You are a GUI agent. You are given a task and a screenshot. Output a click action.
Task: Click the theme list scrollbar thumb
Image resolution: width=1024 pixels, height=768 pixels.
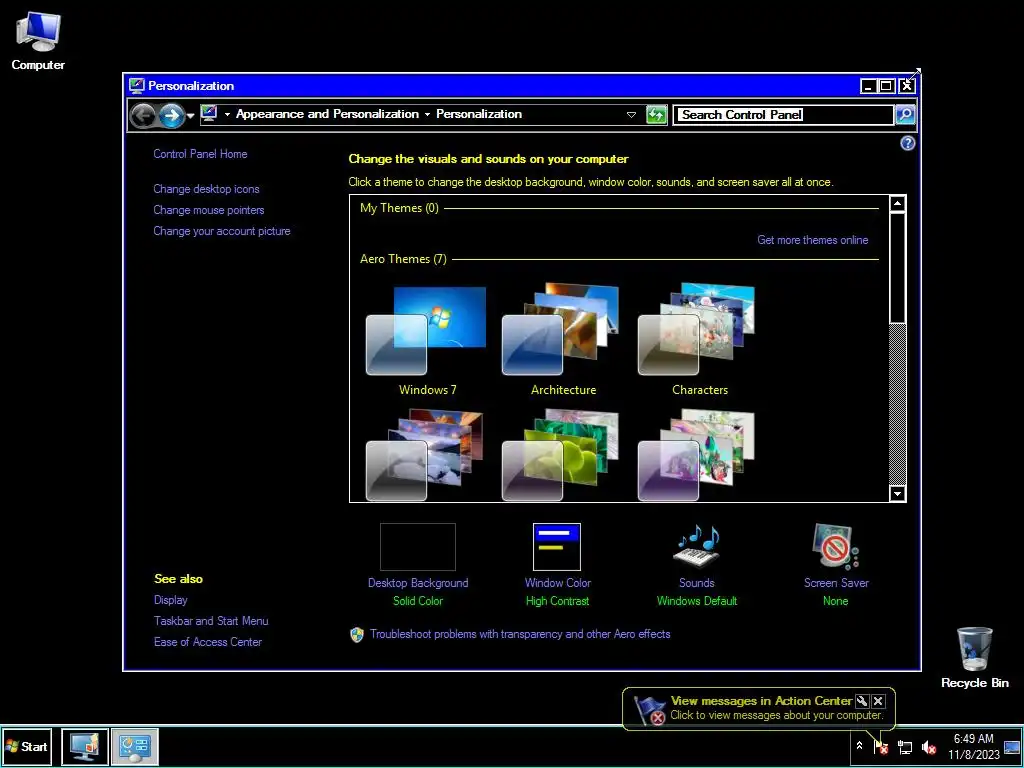point(897,268)
